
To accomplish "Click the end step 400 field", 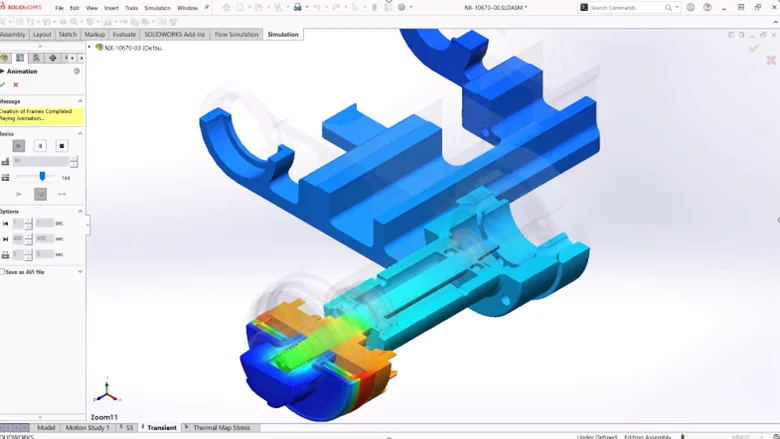I will (18, 239).
